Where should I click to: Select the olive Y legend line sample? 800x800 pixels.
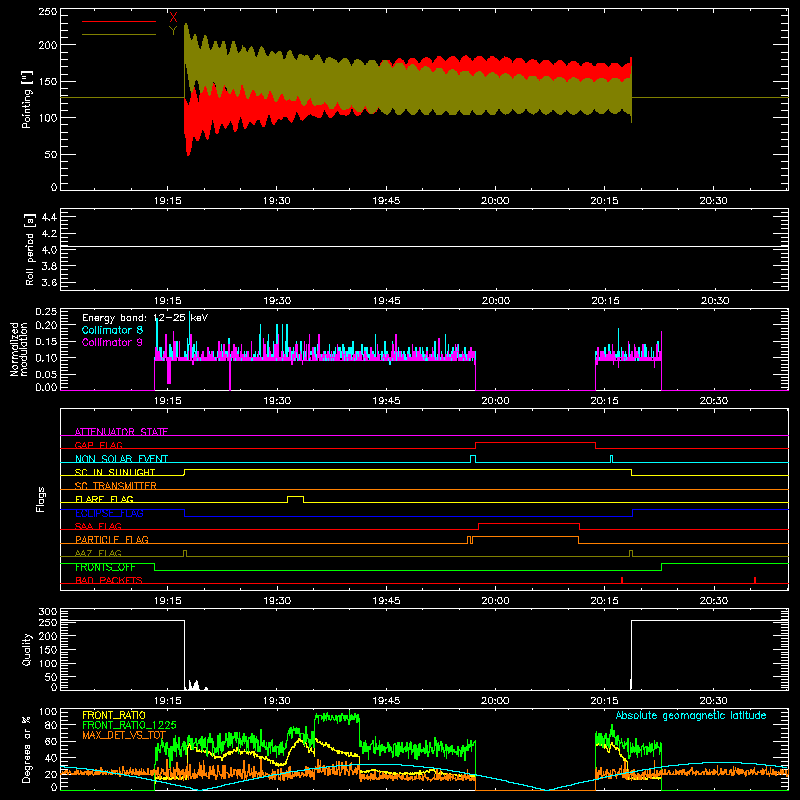tap(119, 35)
